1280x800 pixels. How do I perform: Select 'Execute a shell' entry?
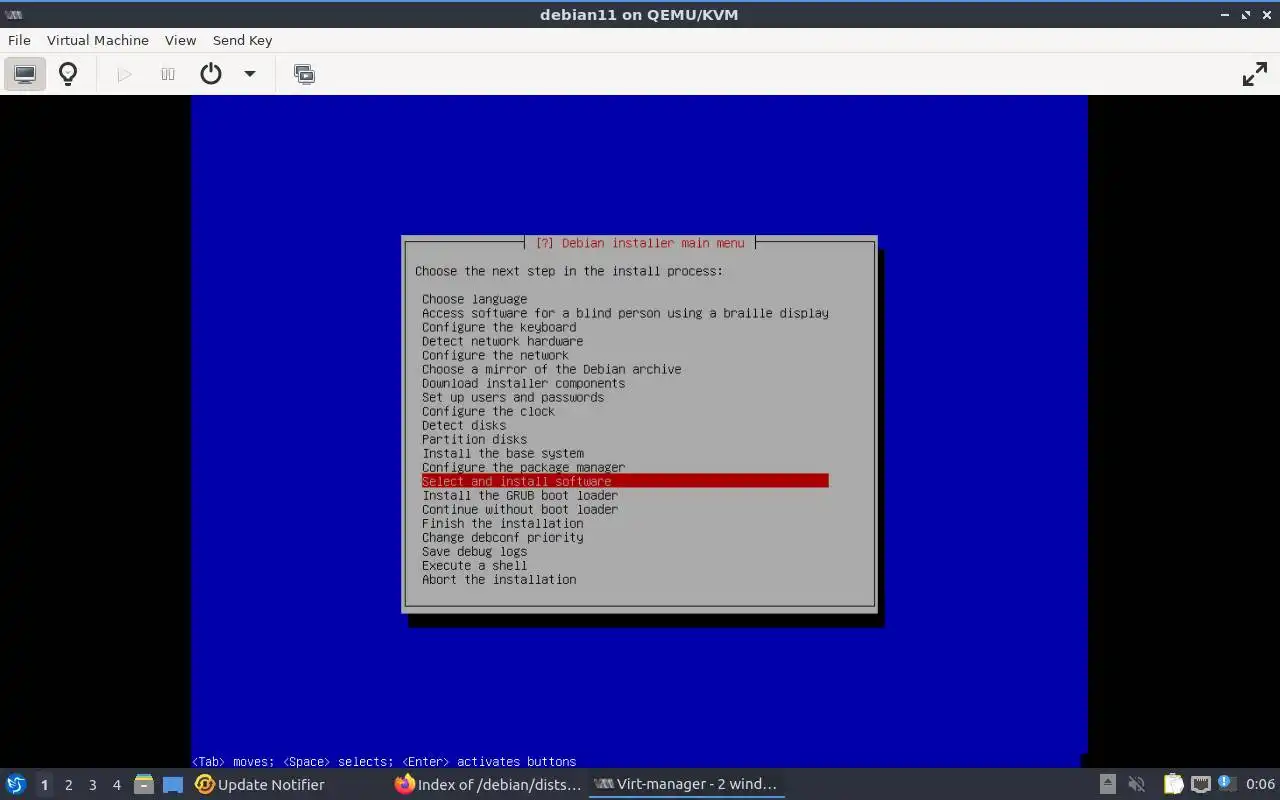pos(474,565)
